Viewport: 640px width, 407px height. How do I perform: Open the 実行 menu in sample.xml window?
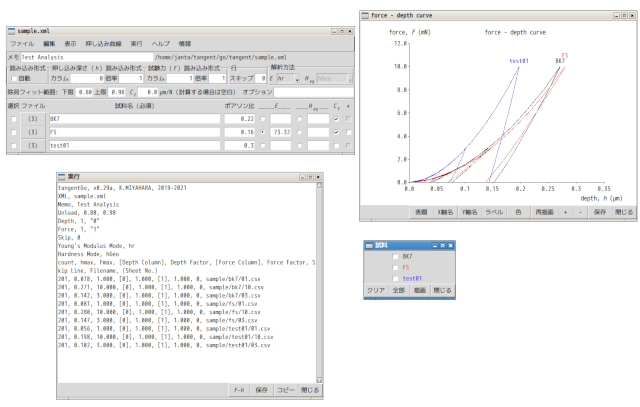tap(136, 44)
